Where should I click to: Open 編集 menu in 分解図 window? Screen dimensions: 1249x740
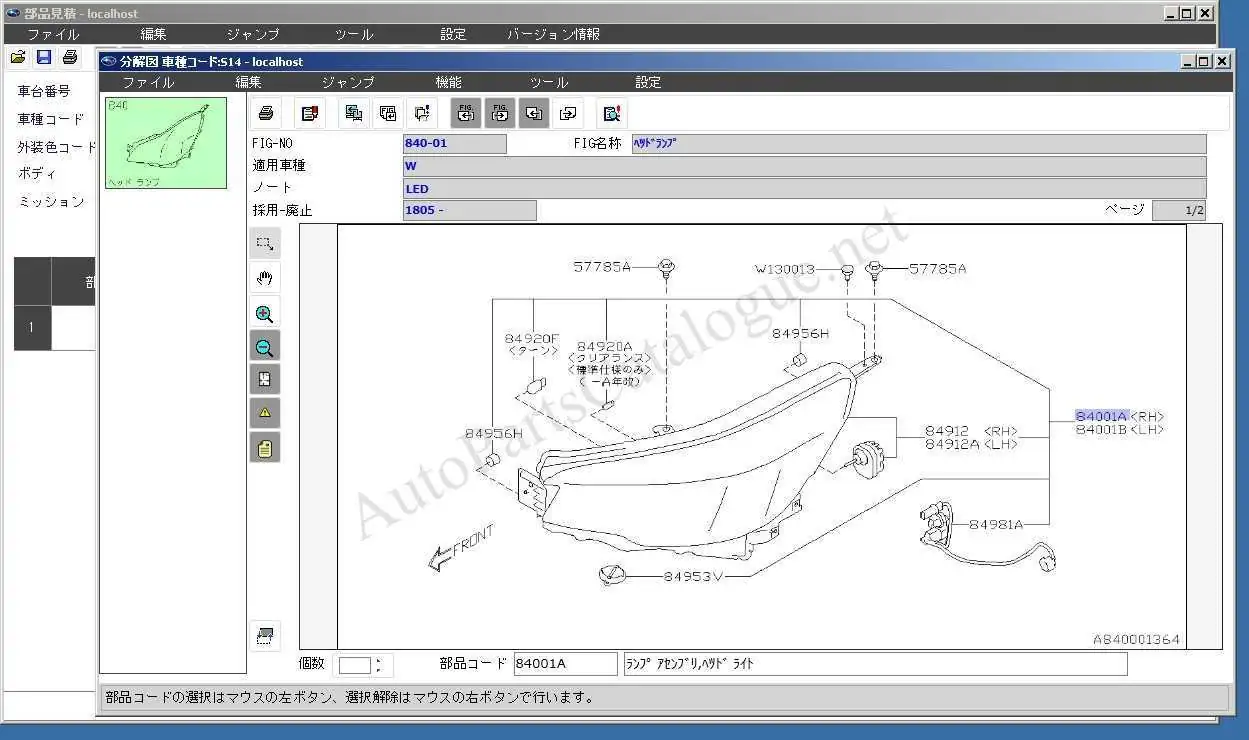click(249, 82)
